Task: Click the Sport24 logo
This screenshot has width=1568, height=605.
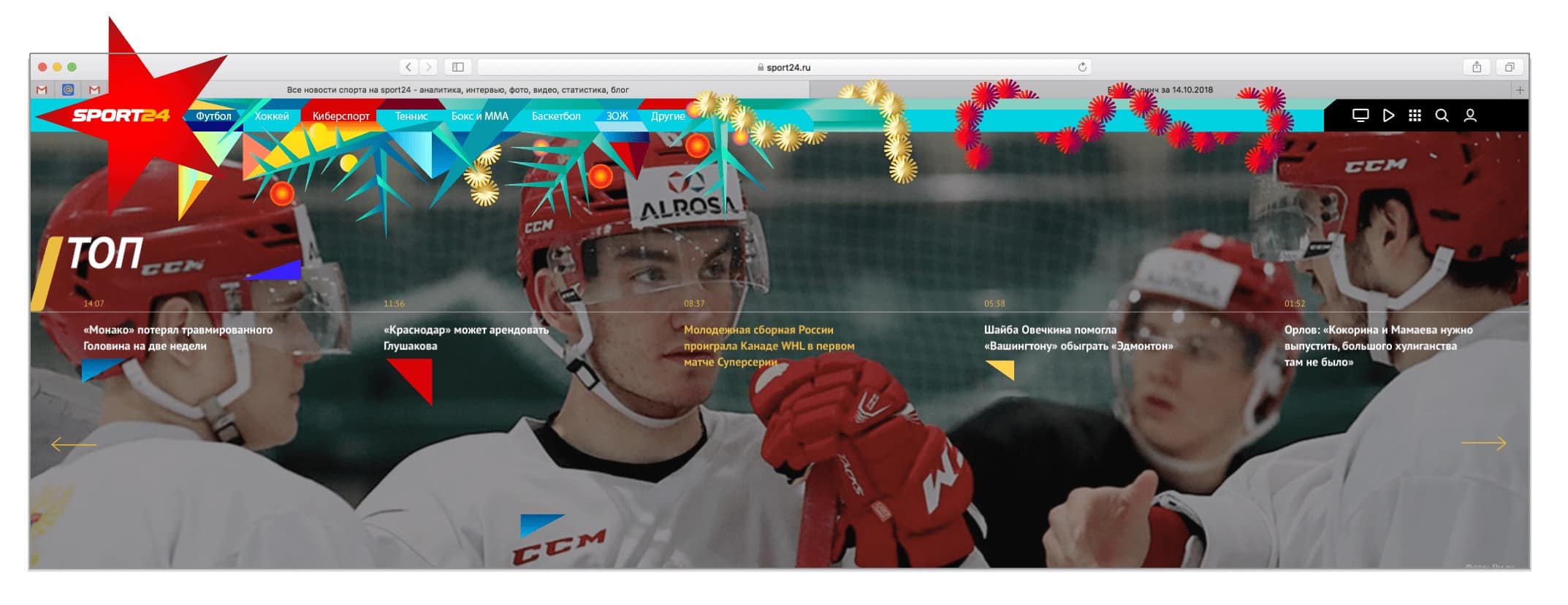Action: (121, 115)
